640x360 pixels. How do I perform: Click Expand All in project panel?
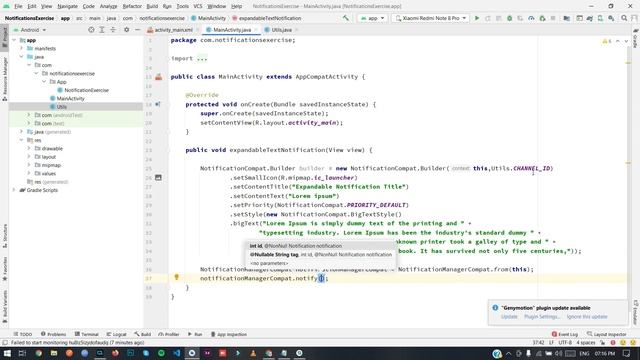(x=102, y=30)
